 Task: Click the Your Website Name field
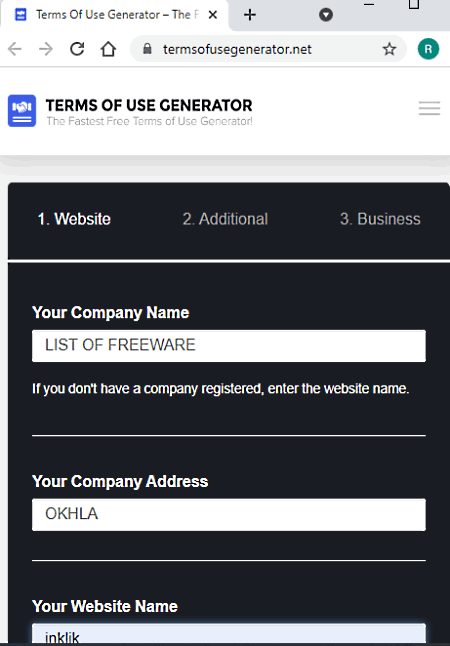229,634
